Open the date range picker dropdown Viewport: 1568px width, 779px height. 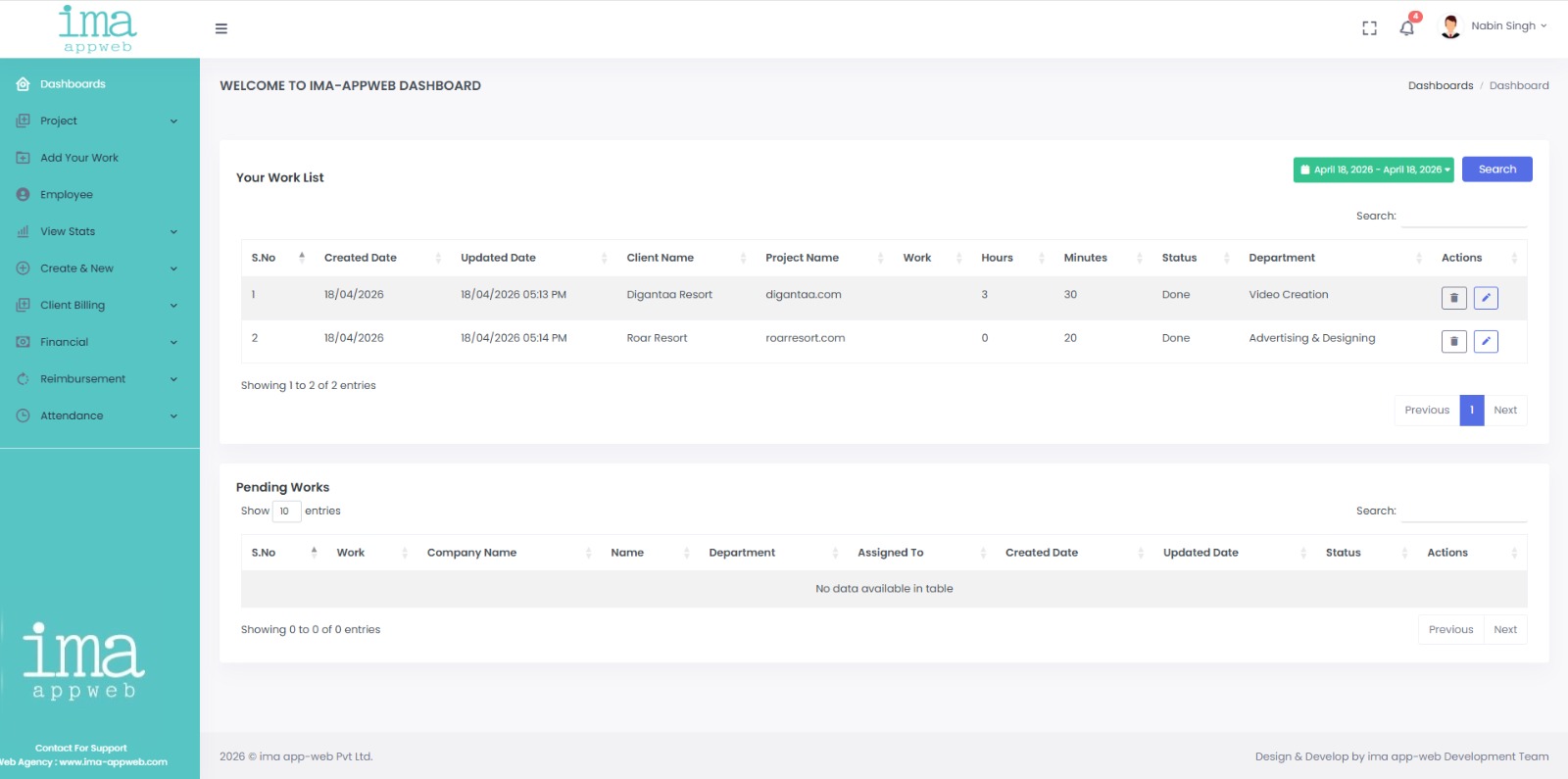(x=1373, y=170)
